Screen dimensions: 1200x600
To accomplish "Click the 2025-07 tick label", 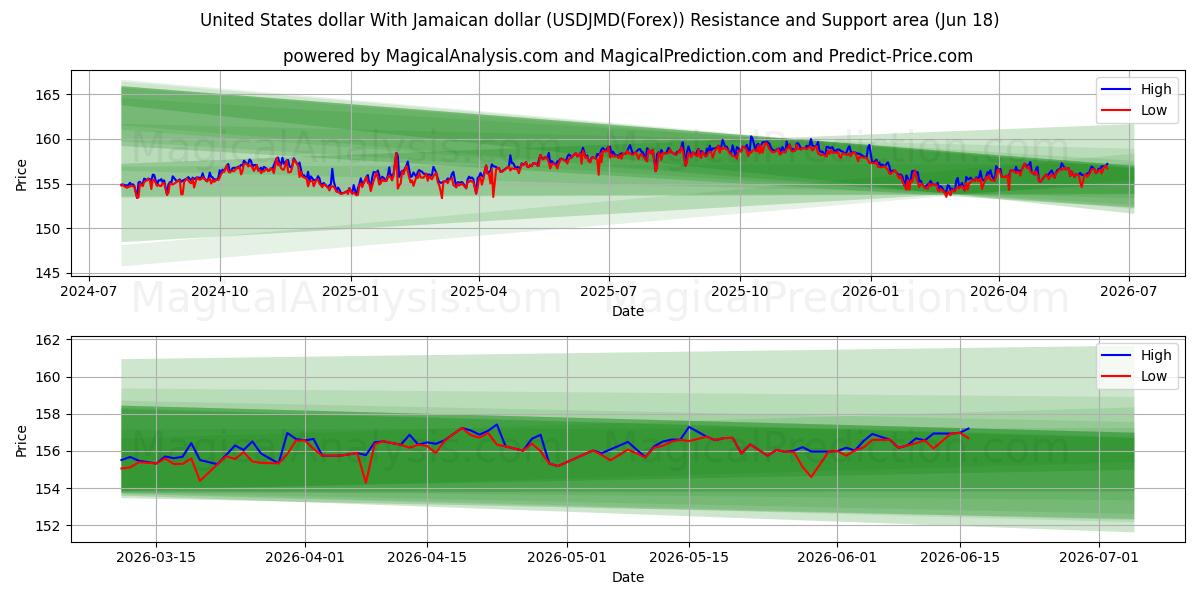I will pyautogui.click(x=609, y=292).
